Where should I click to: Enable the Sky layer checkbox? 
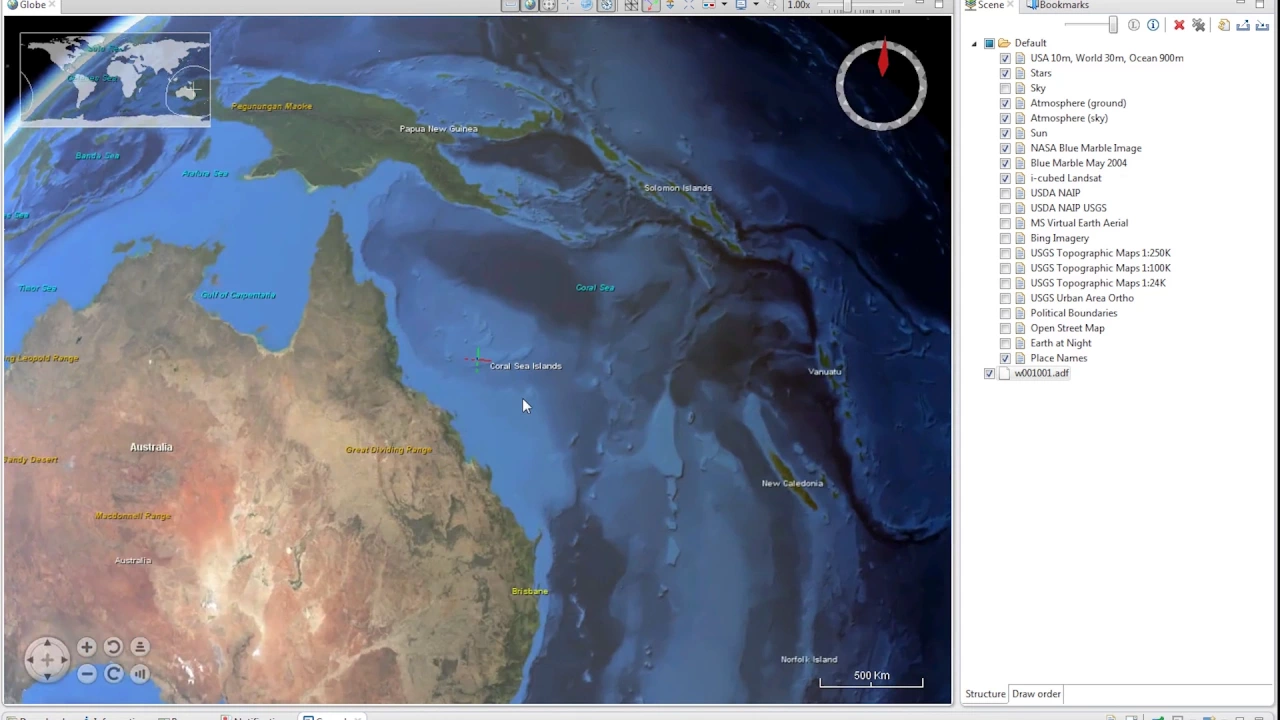coord(1006,88)
